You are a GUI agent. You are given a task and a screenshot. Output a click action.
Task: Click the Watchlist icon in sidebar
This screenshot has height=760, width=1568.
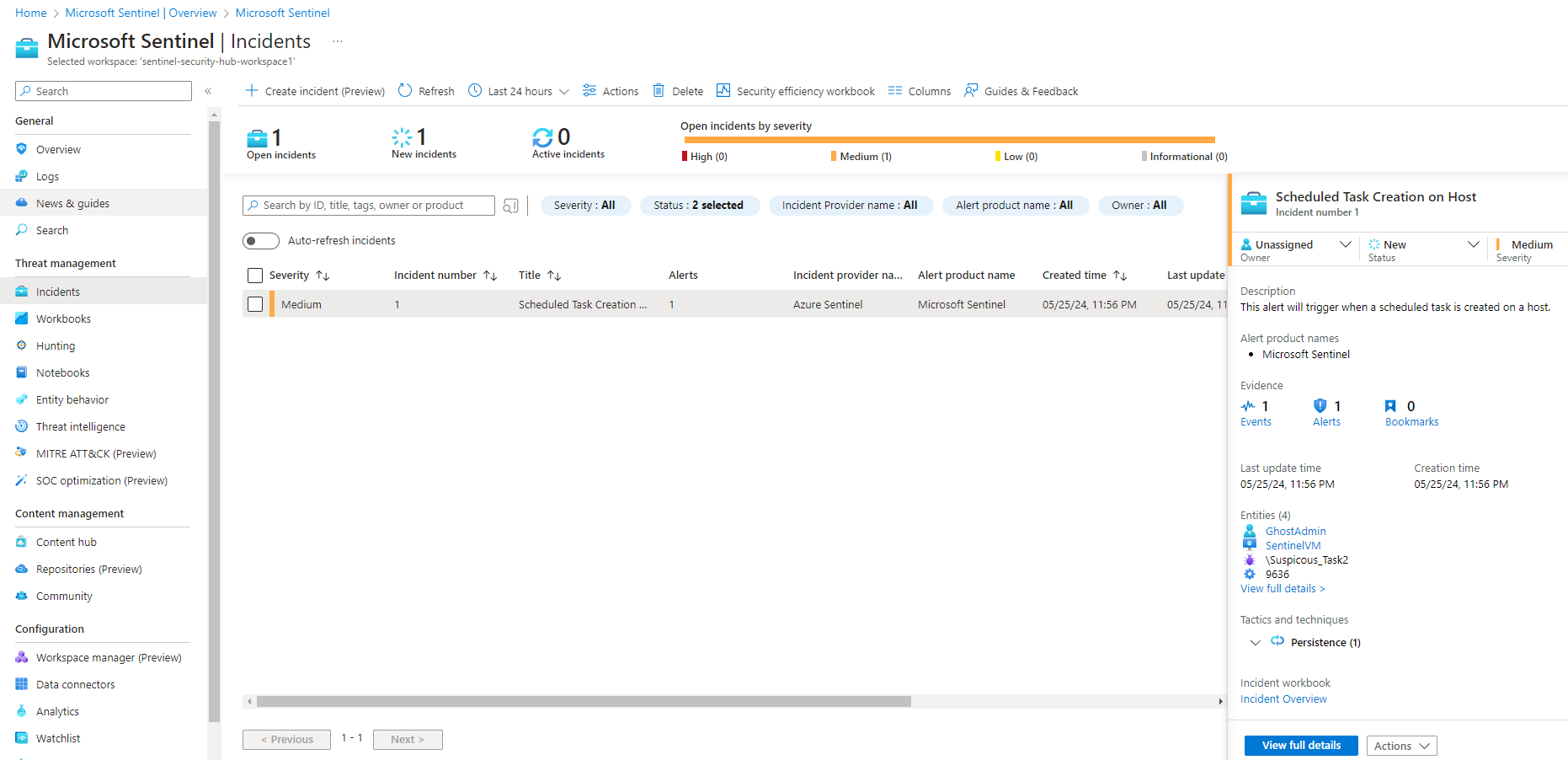[22, 738]
